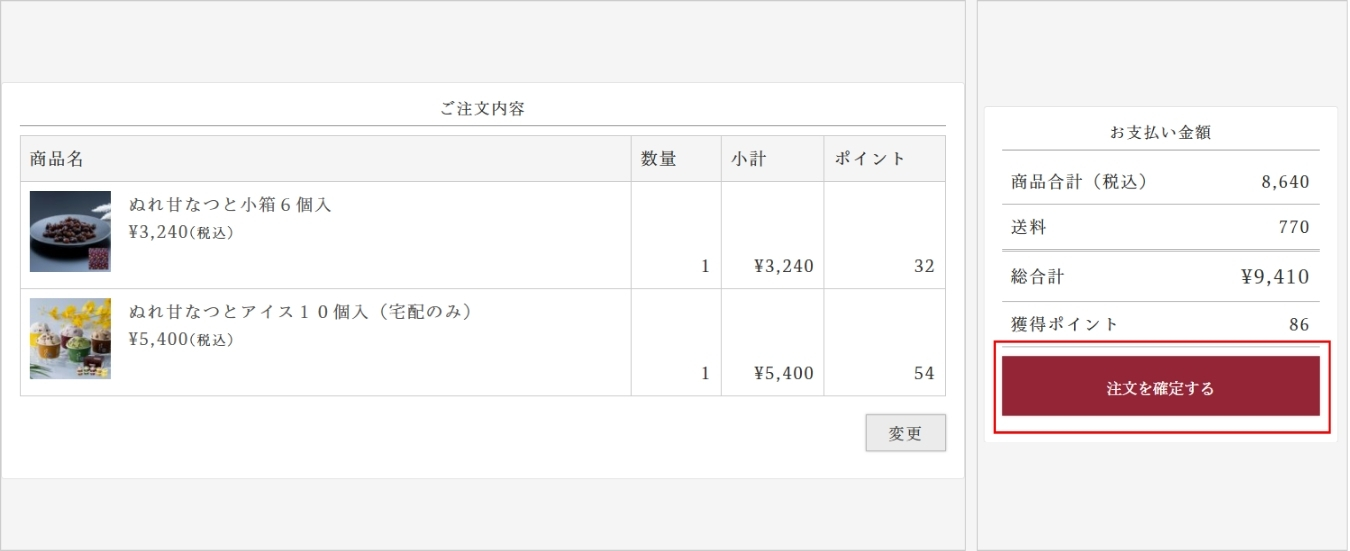Click the 54 points value
The height and width of the screenshot is (551, 1350).
(x=924, y=373)
